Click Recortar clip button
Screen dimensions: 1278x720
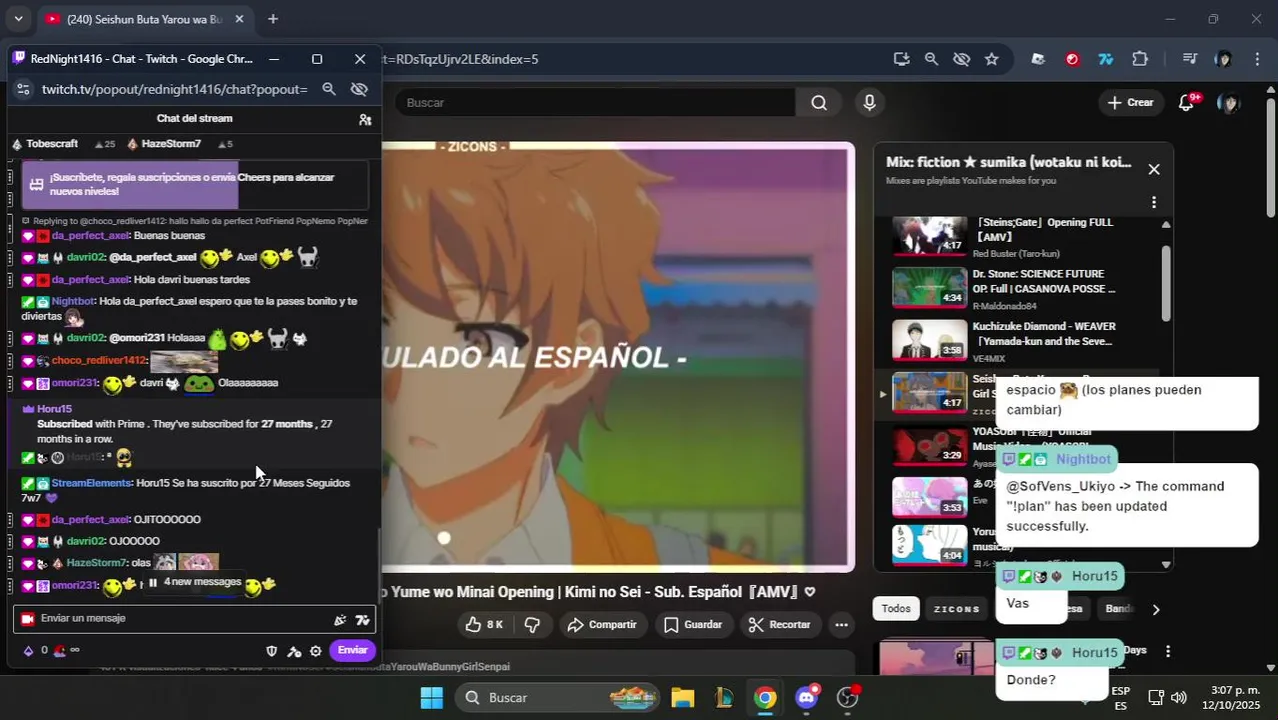pos(780,625)
